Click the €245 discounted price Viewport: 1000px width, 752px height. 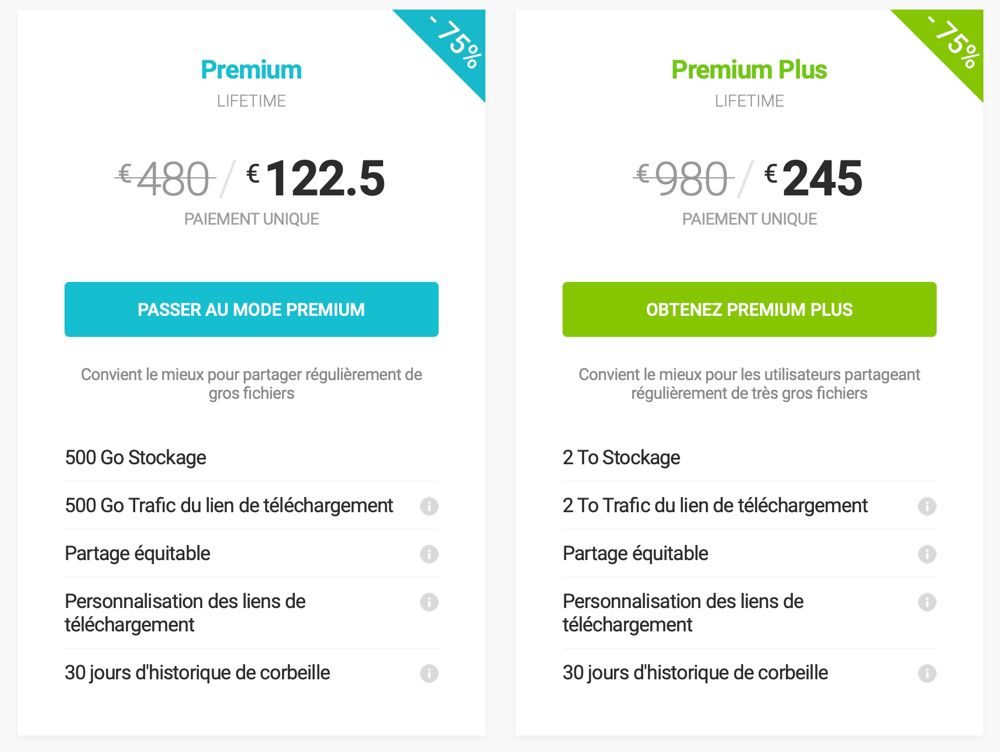click(x=816, y=179)
